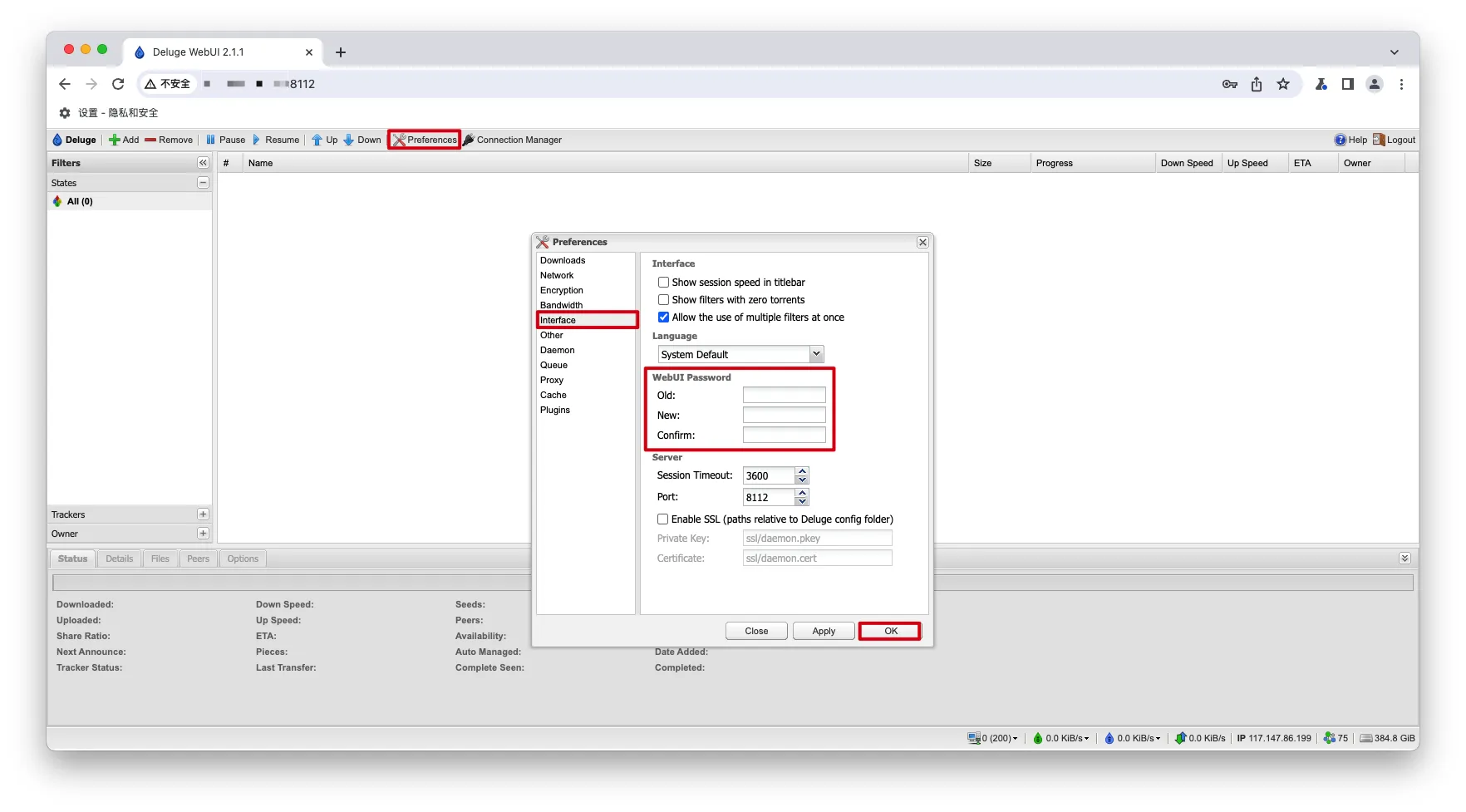Open the Help link
The image size is (1466, 812).
[x=1350, y=140]
